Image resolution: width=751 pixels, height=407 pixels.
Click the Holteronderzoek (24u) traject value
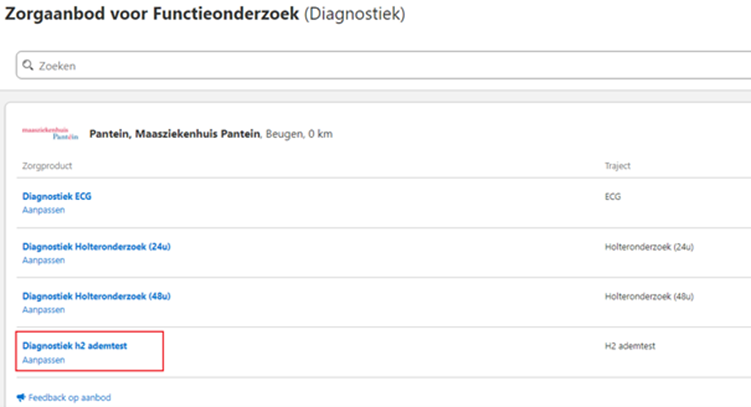coord(649,246)
